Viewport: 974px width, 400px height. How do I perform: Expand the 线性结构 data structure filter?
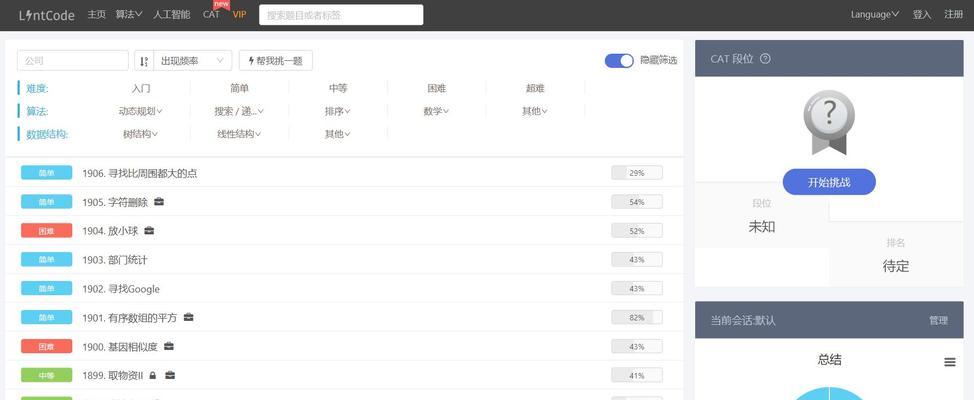pos(239,134)
